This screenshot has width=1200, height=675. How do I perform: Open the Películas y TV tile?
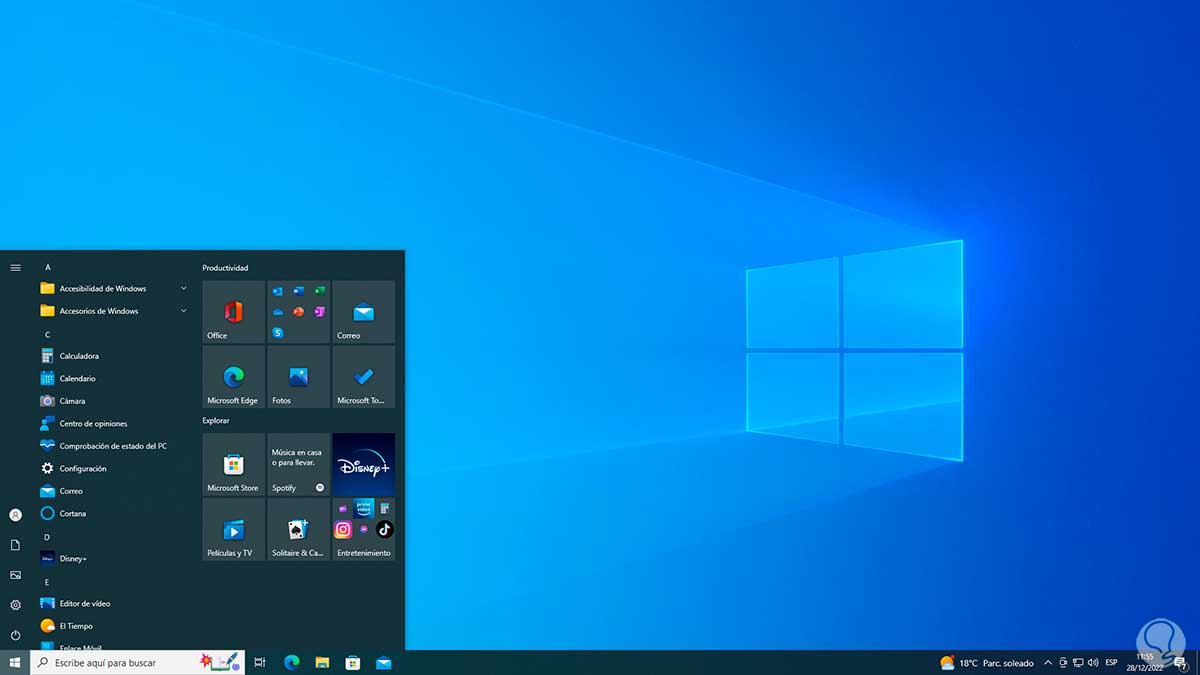click(x=233, y=529)
